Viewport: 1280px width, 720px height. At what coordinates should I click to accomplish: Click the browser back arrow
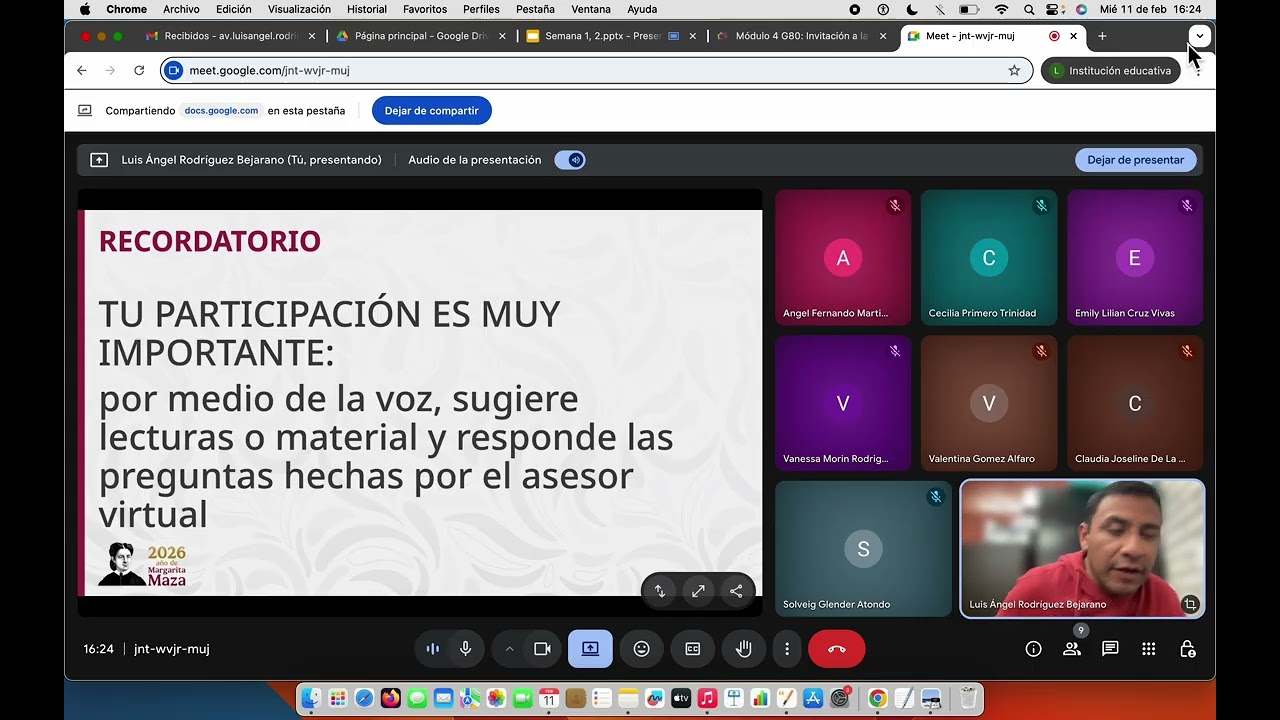82,71
